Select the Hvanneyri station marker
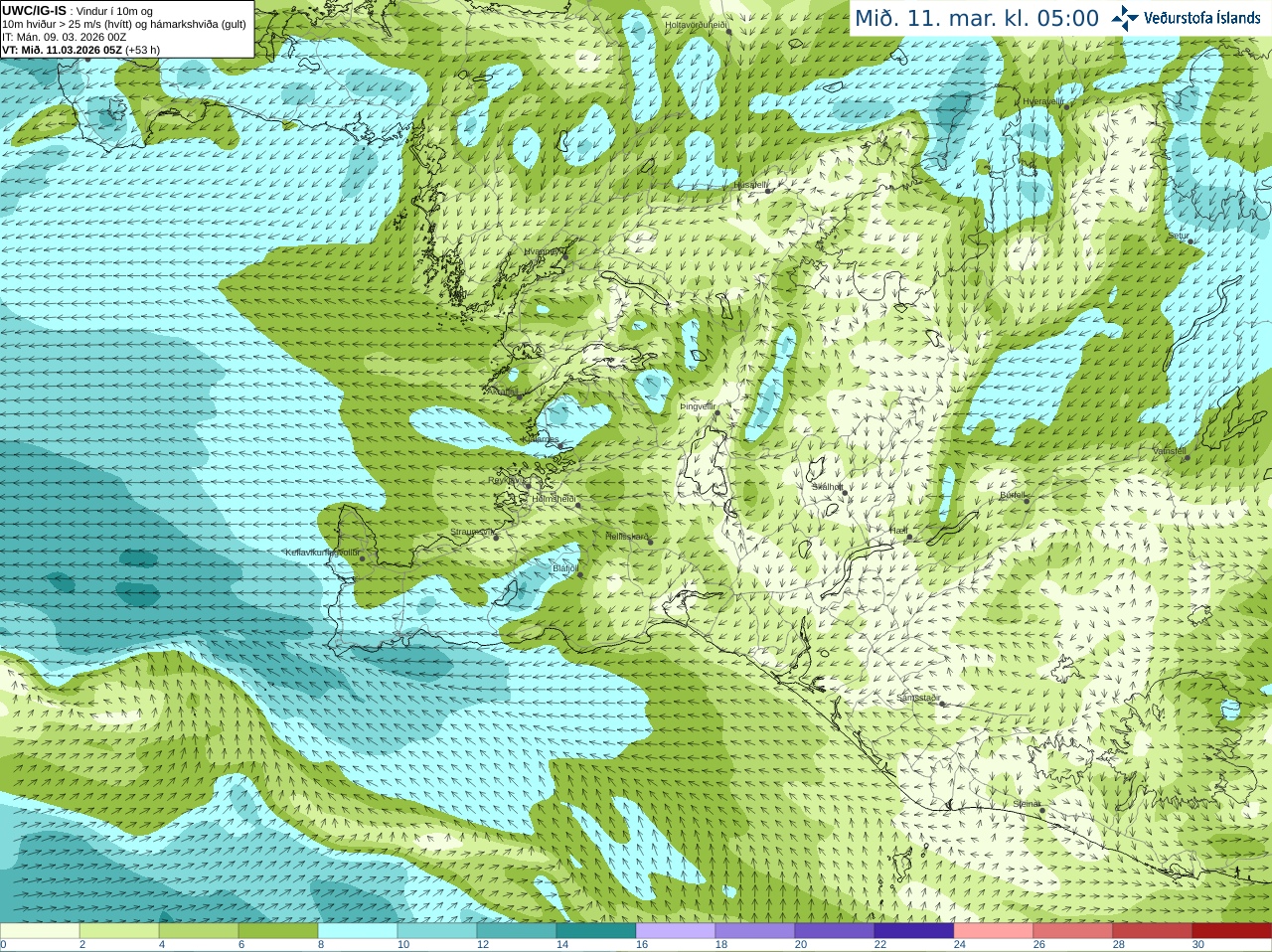Screen dimensions: 1272x952 pyautogui.click(x=566, y=257)
